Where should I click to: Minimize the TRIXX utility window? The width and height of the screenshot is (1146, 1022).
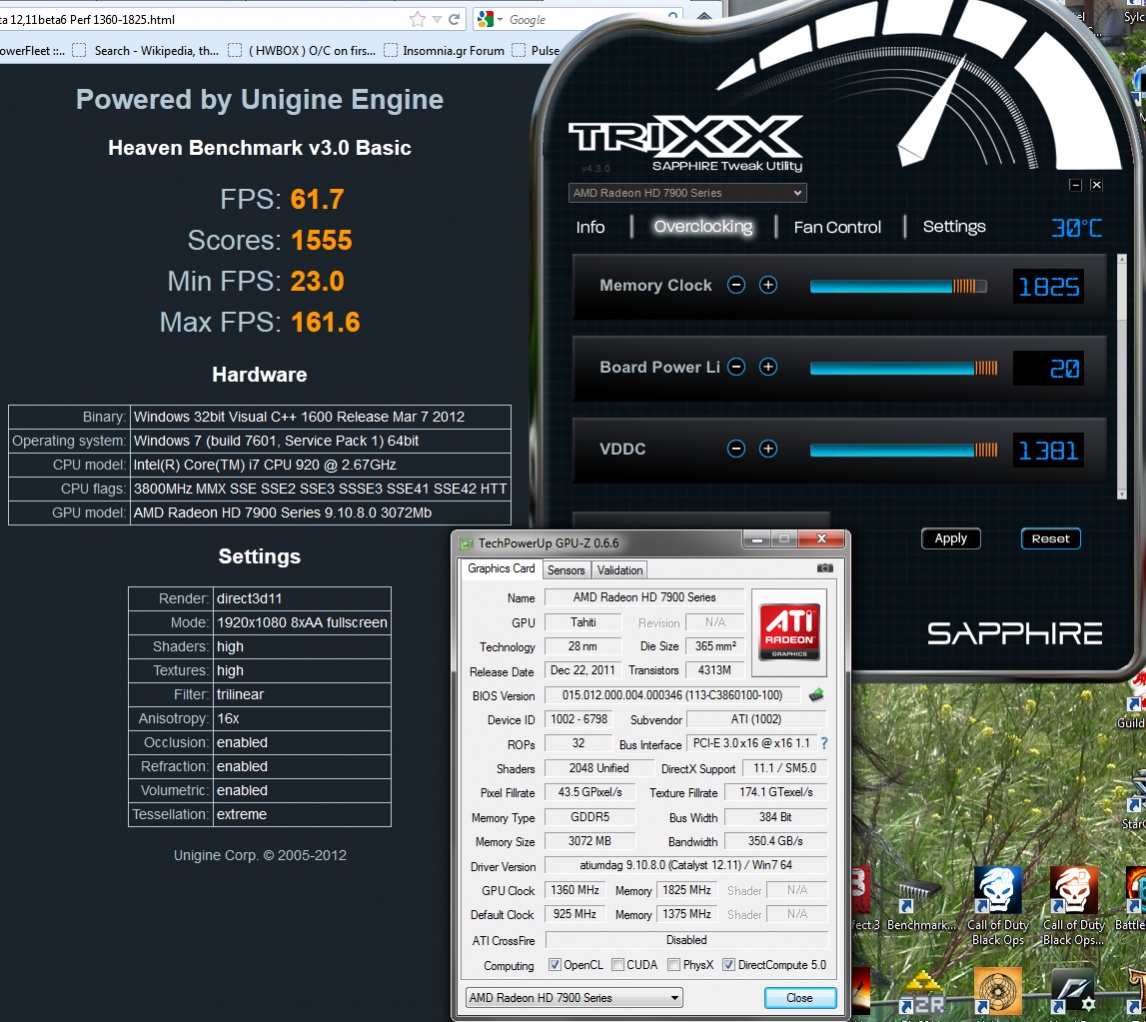coord(1075,185)
